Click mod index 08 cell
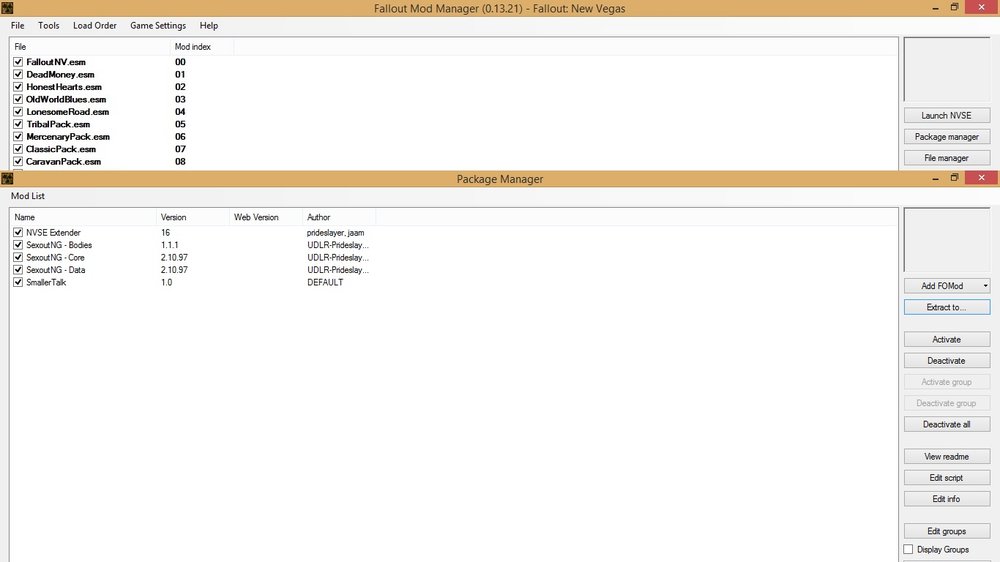The image size is (1000, 562). (x=180, y=161)
